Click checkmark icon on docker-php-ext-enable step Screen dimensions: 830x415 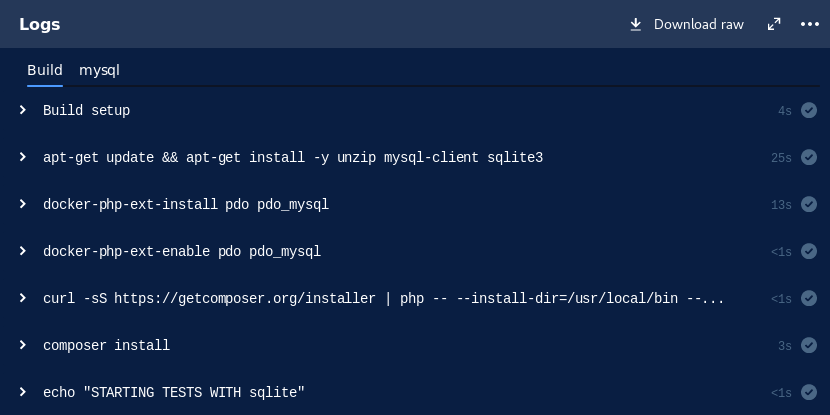coord(809,251)
